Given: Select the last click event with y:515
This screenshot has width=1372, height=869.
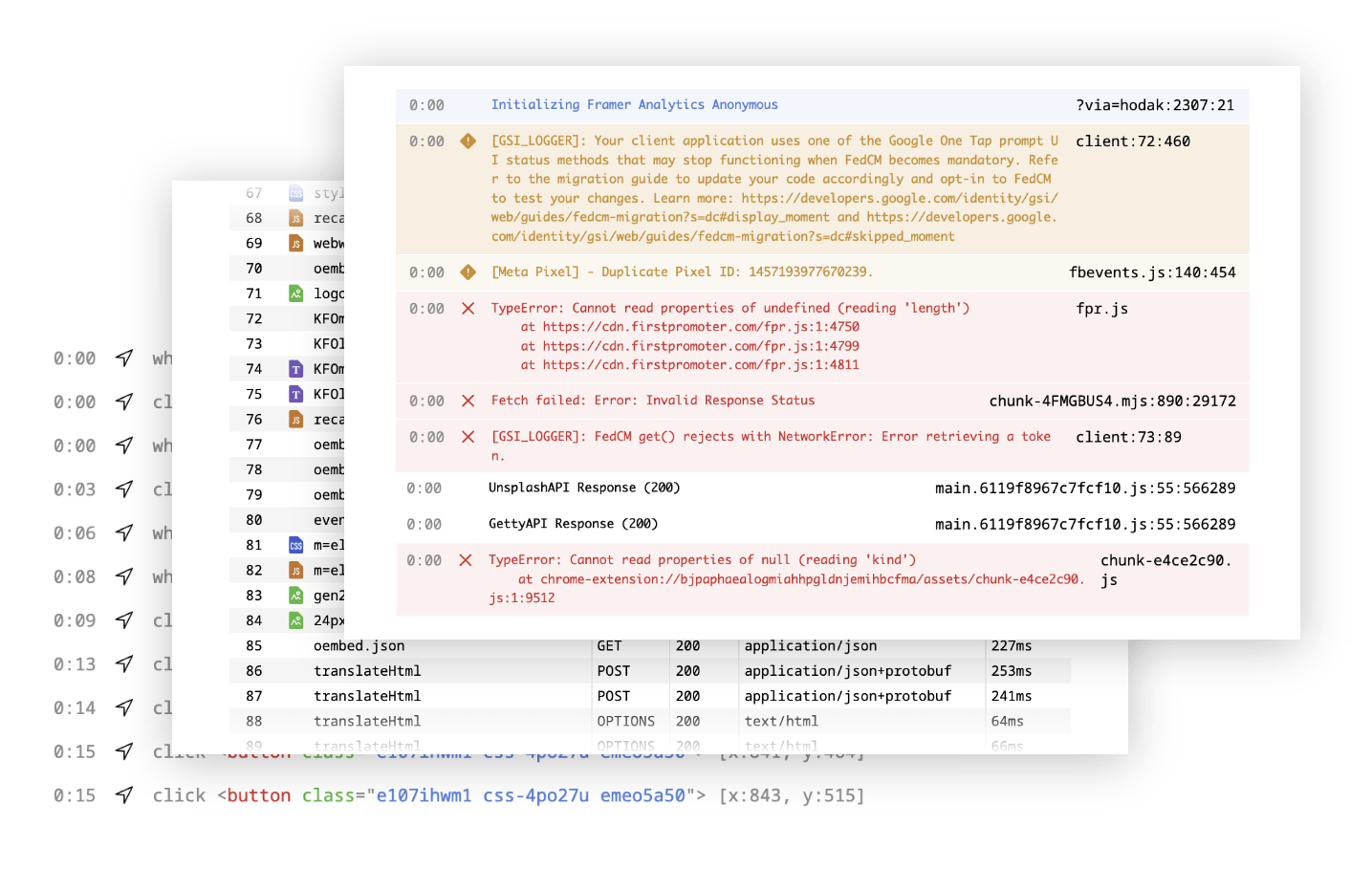Looking at the screenshot, I should tap(508, 795).
